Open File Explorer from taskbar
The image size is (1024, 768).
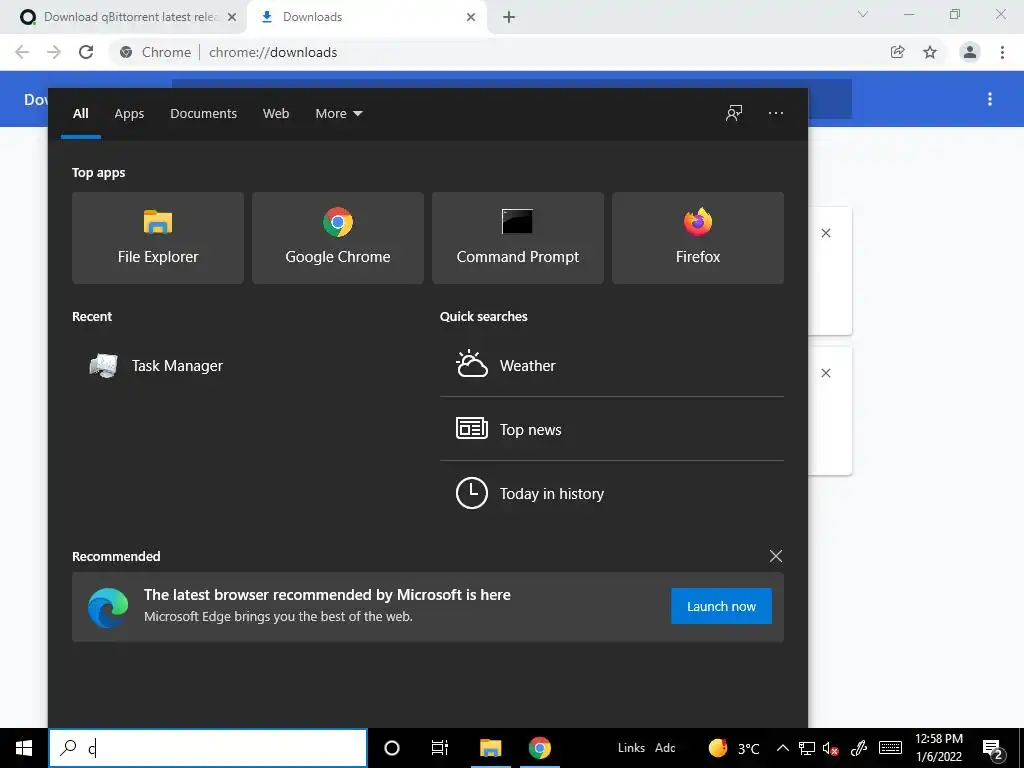click(490, 748)
